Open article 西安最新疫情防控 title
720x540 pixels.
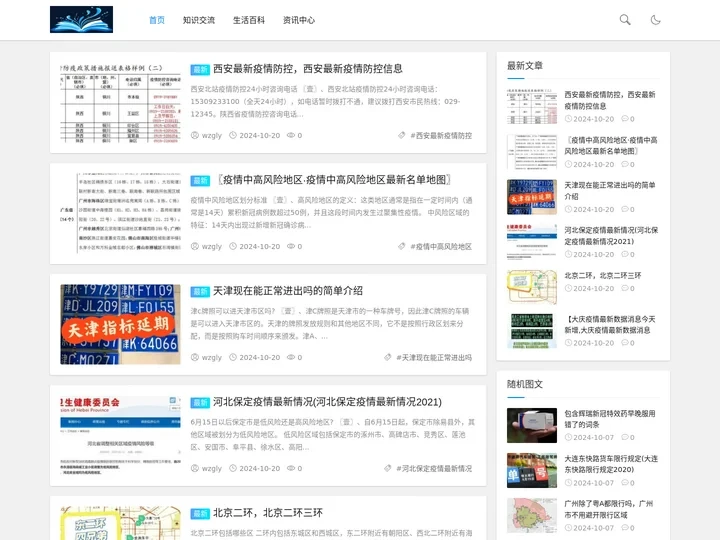[308, 69]
